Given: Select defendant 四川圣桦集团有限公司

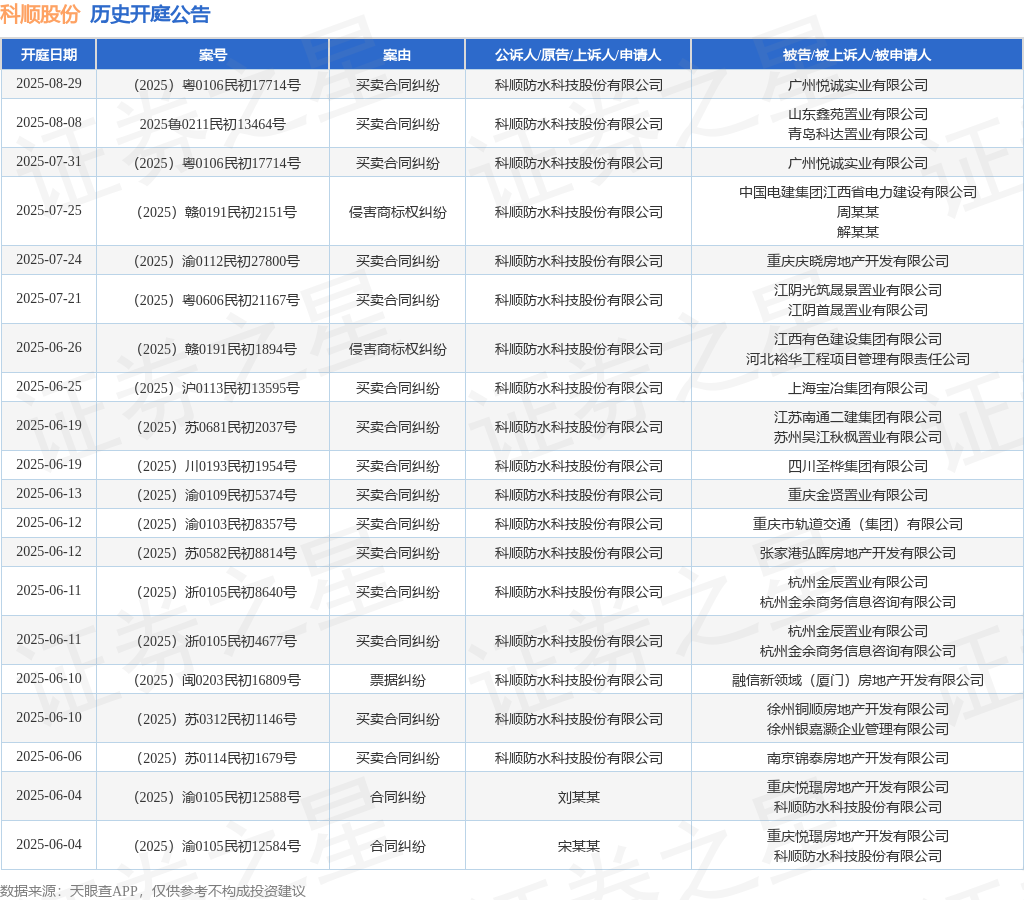Looking at the screenshot, I should [x=857, y=466].
